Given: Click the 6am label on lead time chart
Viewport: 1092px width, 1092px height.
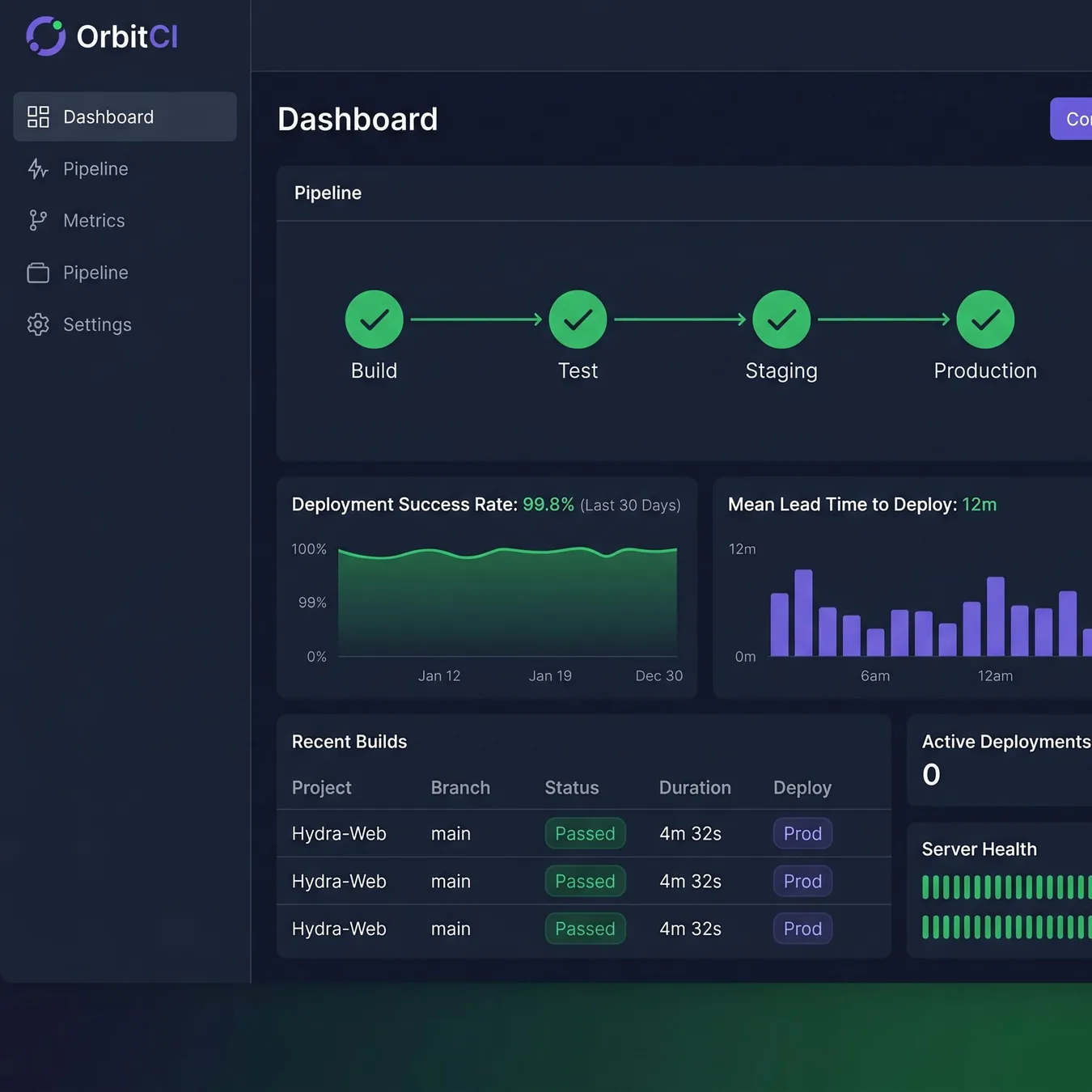Looking at the screenshot, I should tap(875, 676).
